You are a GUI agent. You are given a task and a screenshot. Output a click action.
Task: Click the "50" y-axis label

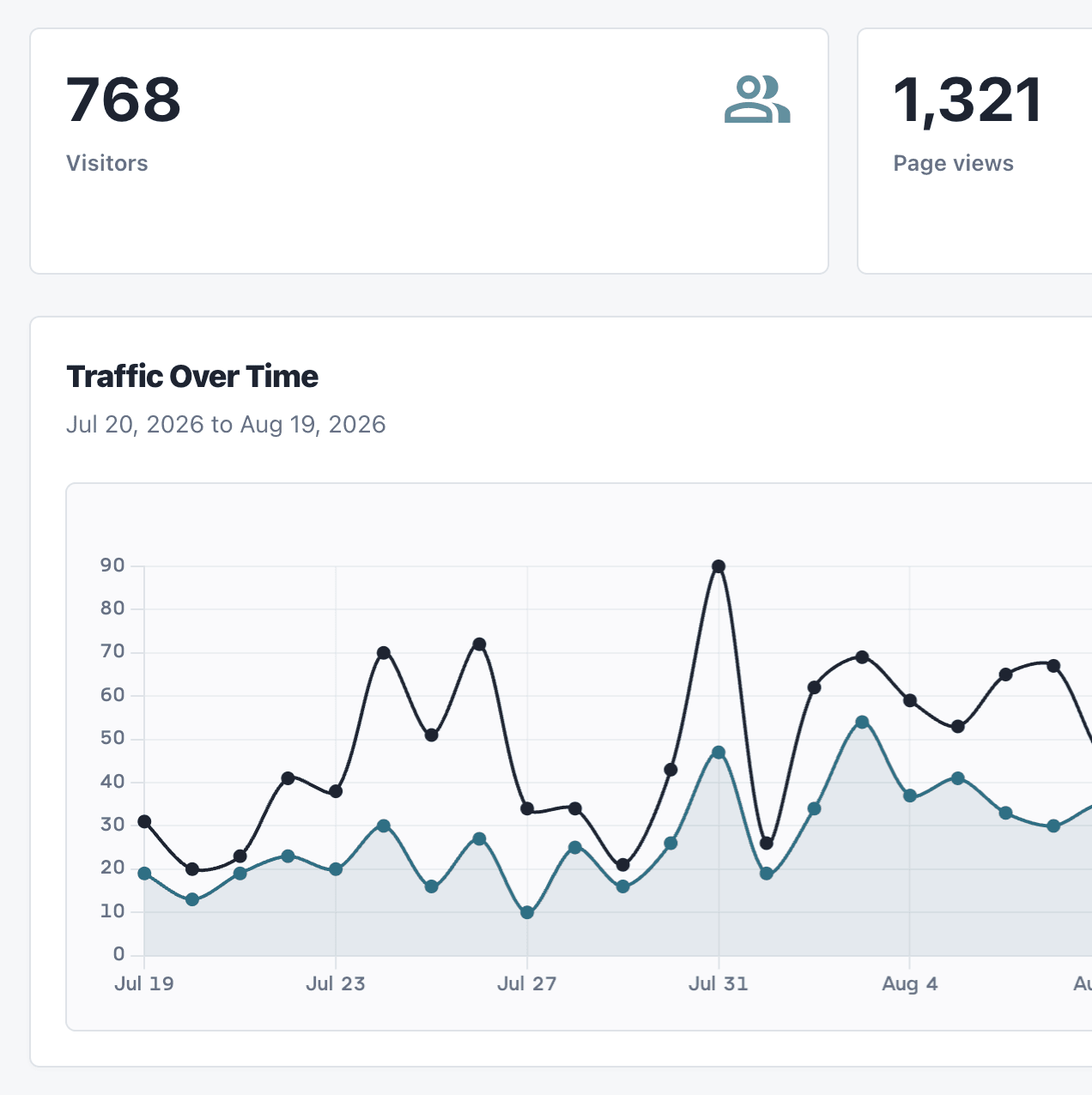[x=112, y=738]
